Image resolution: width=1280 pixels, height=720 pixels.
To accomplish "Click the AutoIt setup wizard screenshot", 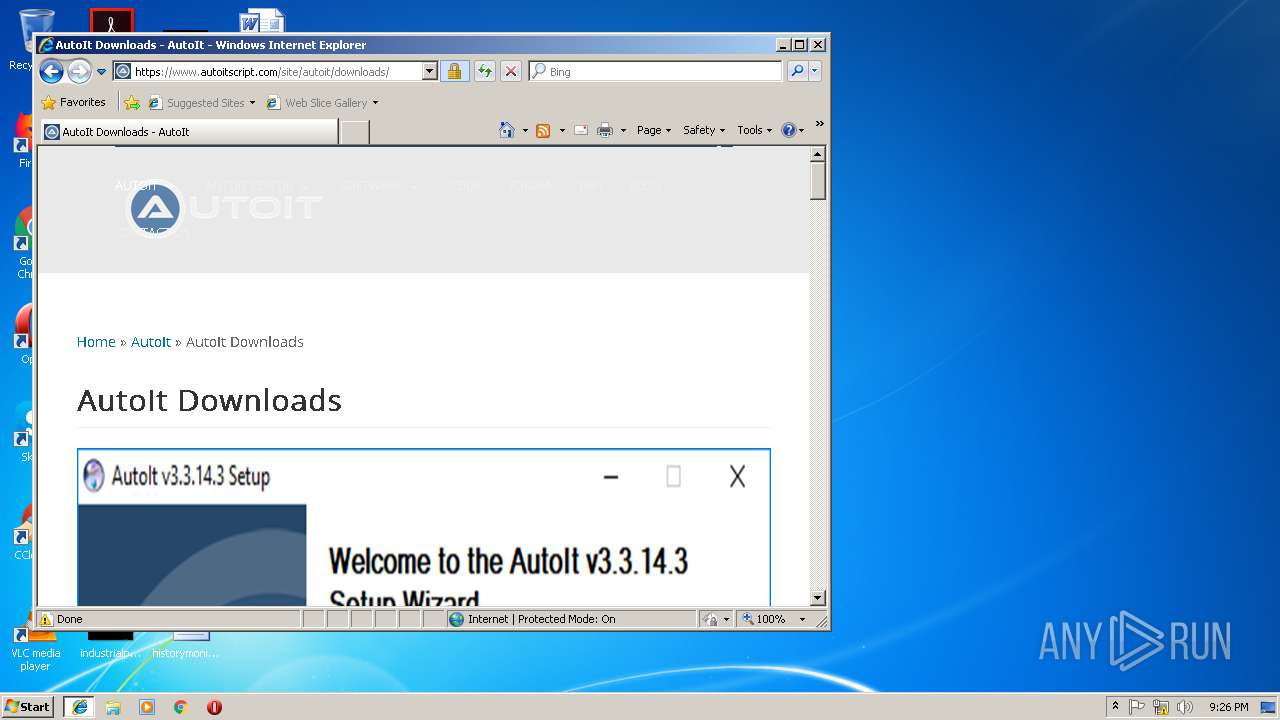I will [x=424, y=527].
